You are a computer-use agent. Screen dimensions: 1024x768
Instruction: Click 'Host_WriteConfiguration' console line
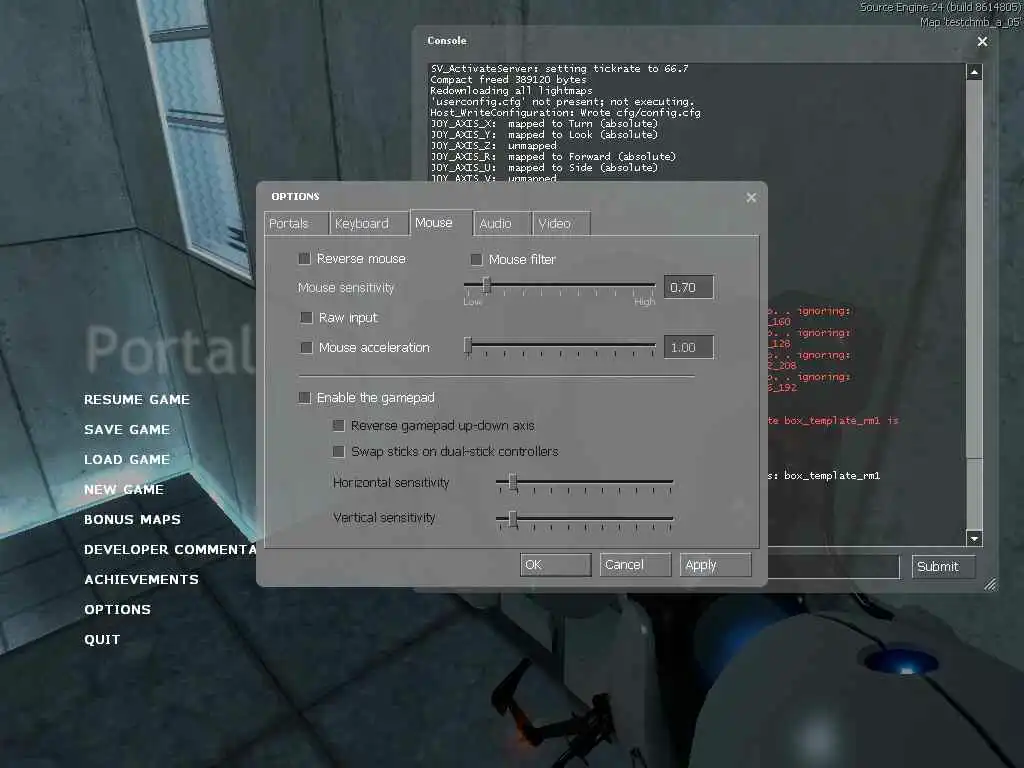pyautogui.click(x=566, y=113)
